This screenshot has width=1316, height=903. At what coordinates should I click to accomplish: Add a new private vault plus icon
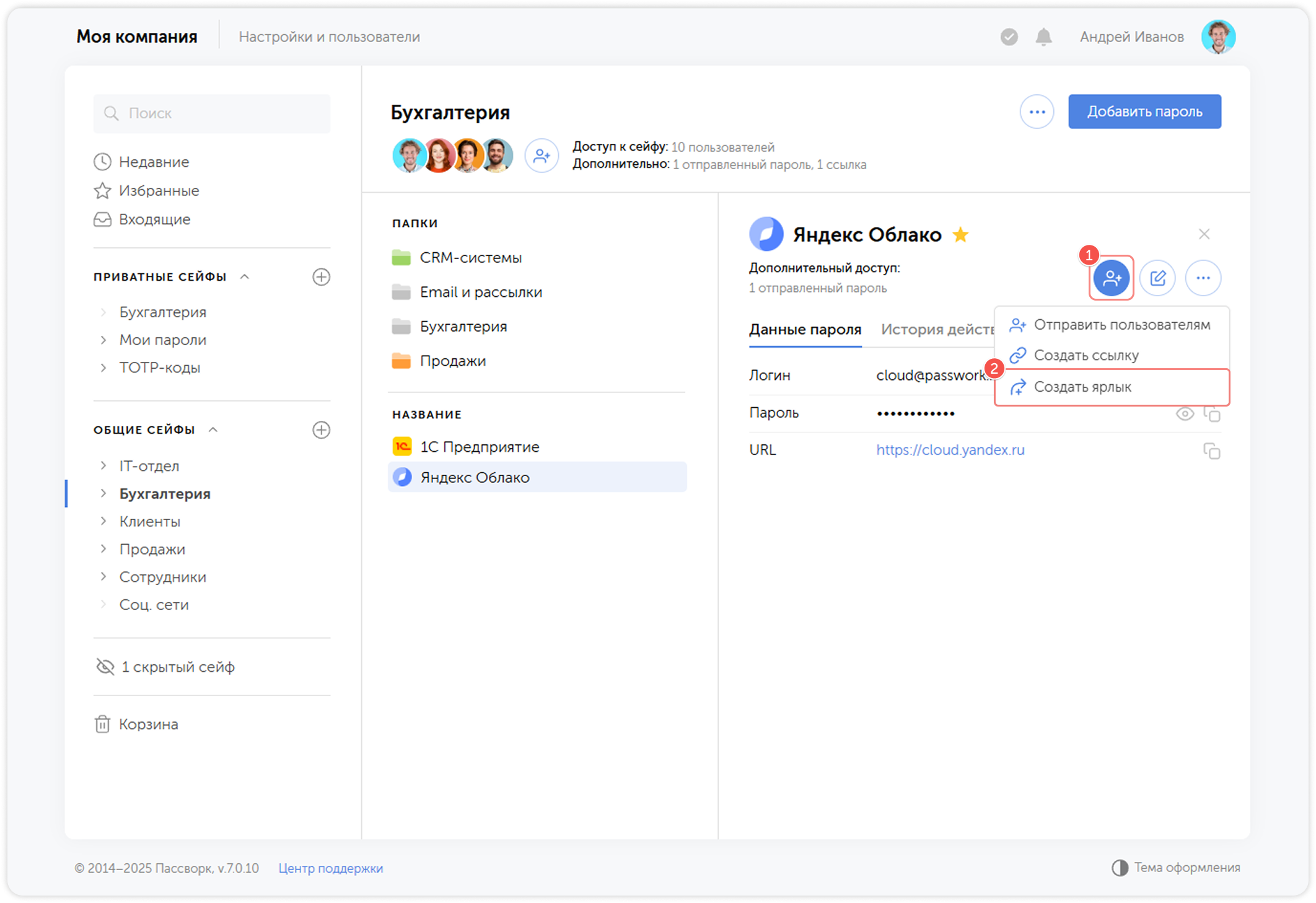click(x=321, y=276)
